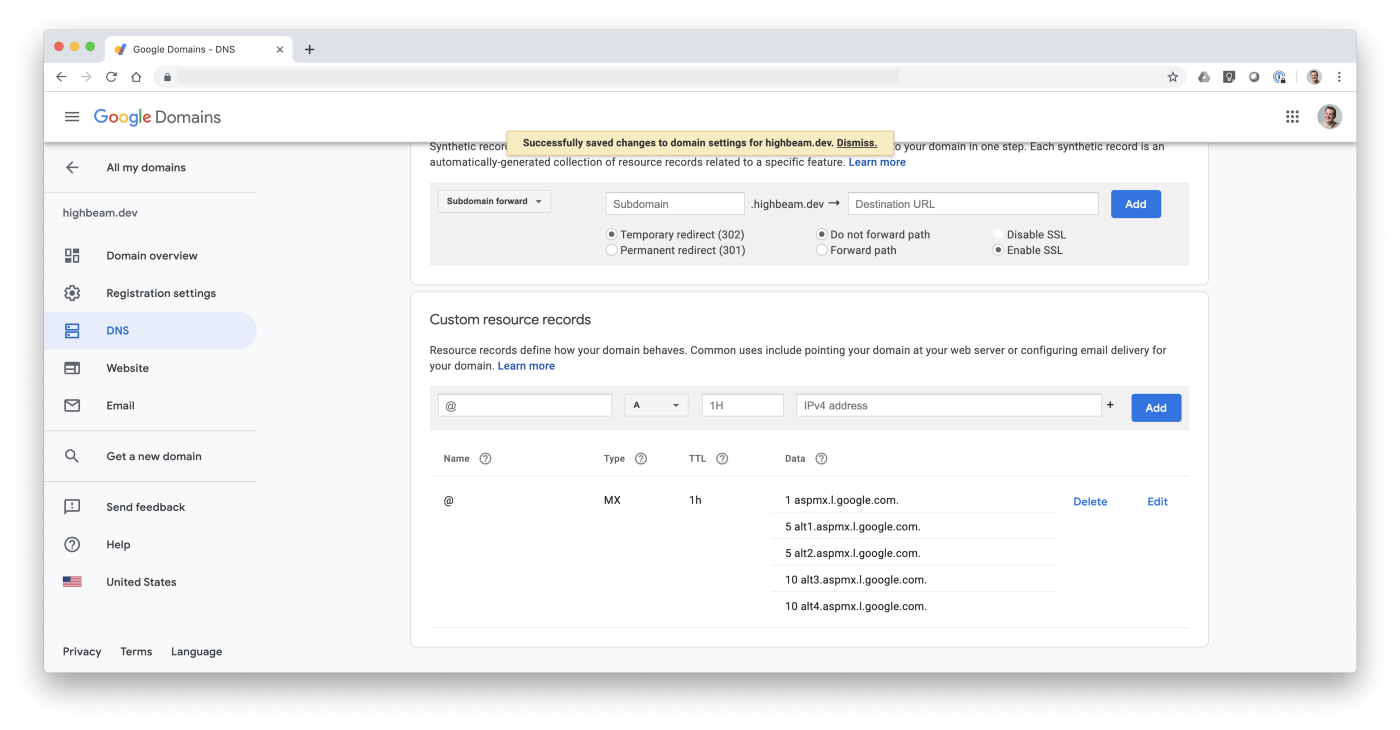This screenshot has height=730, width=1400.
Task: Open Domain overview page
Action: coord(152,256)
